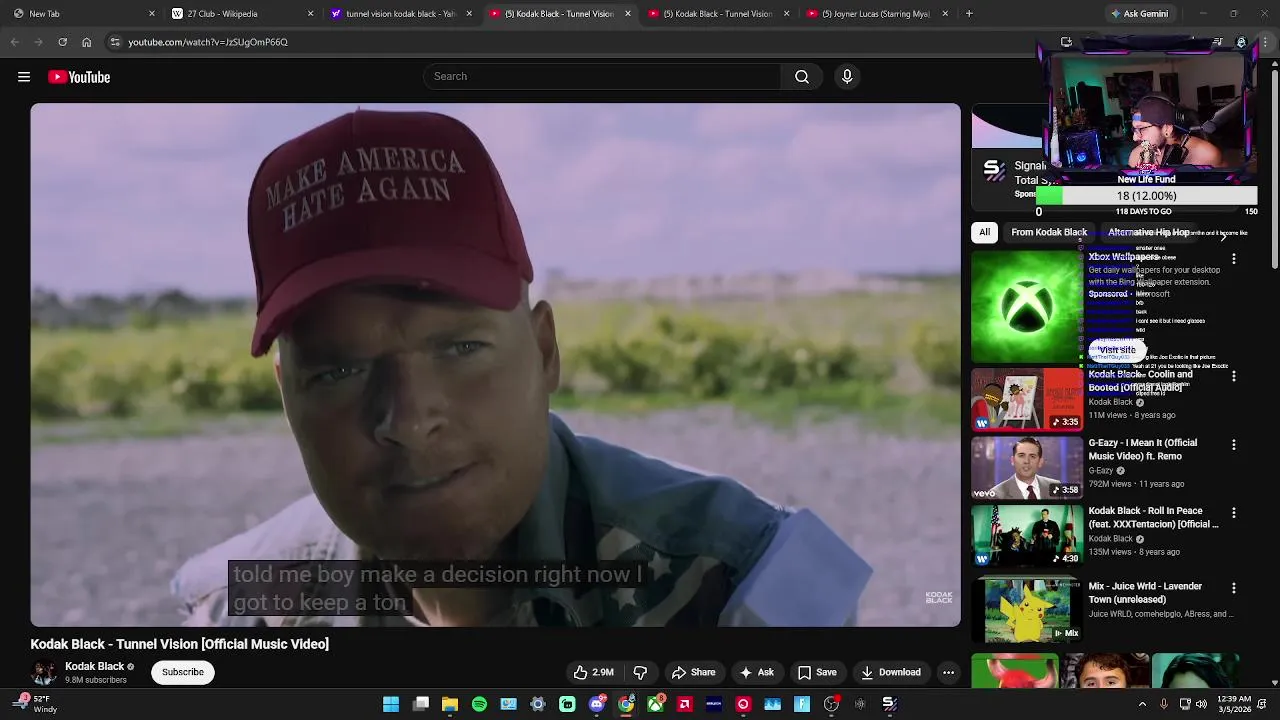Click the video title Tunnel Vision text
Screen dimensions: 1280x720
tap(180, 644)
